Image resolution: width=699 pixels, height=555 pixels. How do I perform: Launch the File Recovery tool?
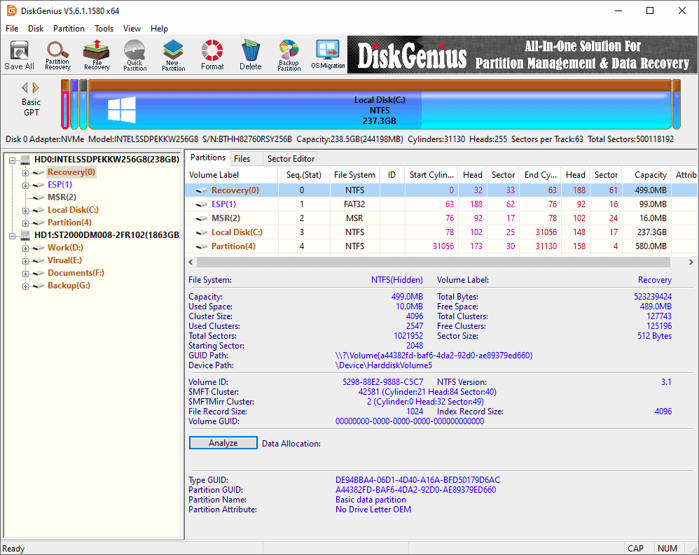point(96,54)
